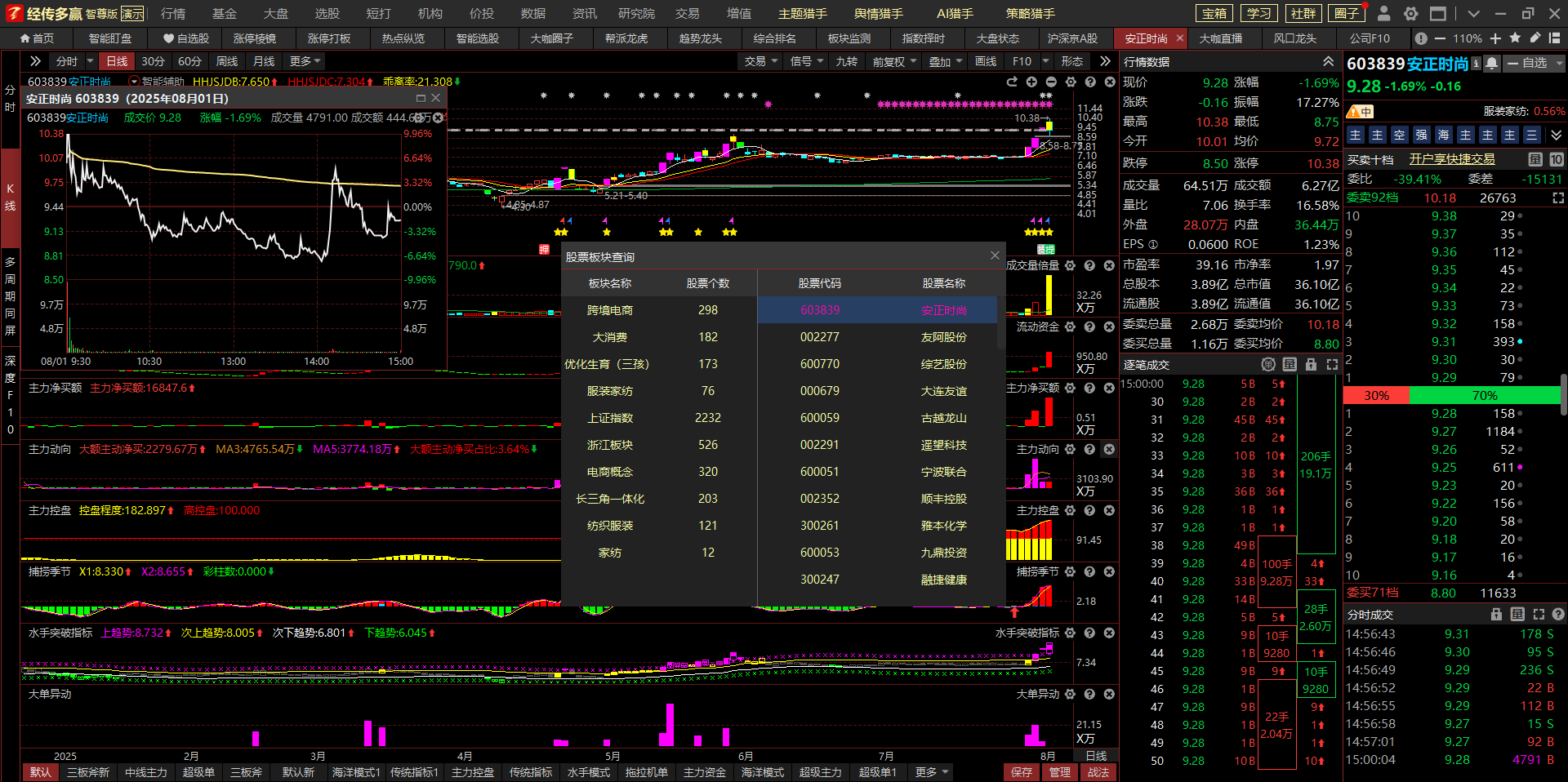1568x782 pixels.
Task: Click the 画线 button
Action: click(x=986, y=61)
